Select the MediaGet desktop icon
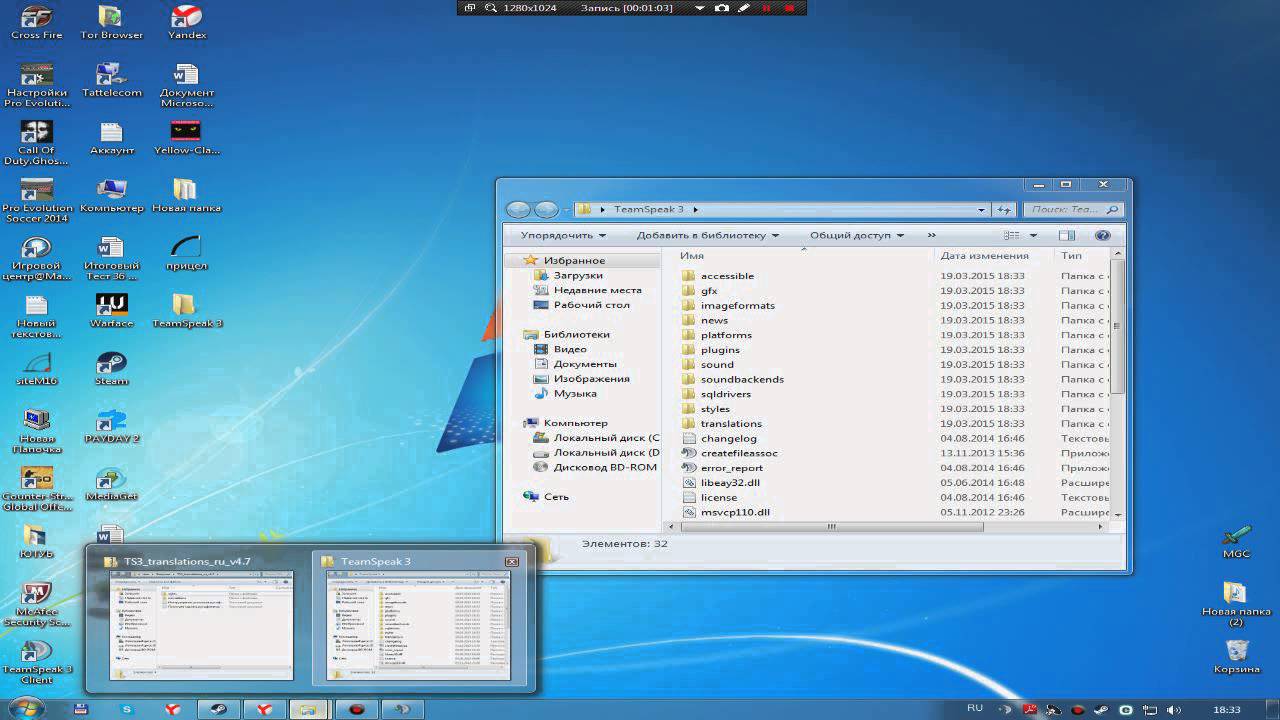The image size is (1280, 720). pyautogui.click(x=111, y=483)
